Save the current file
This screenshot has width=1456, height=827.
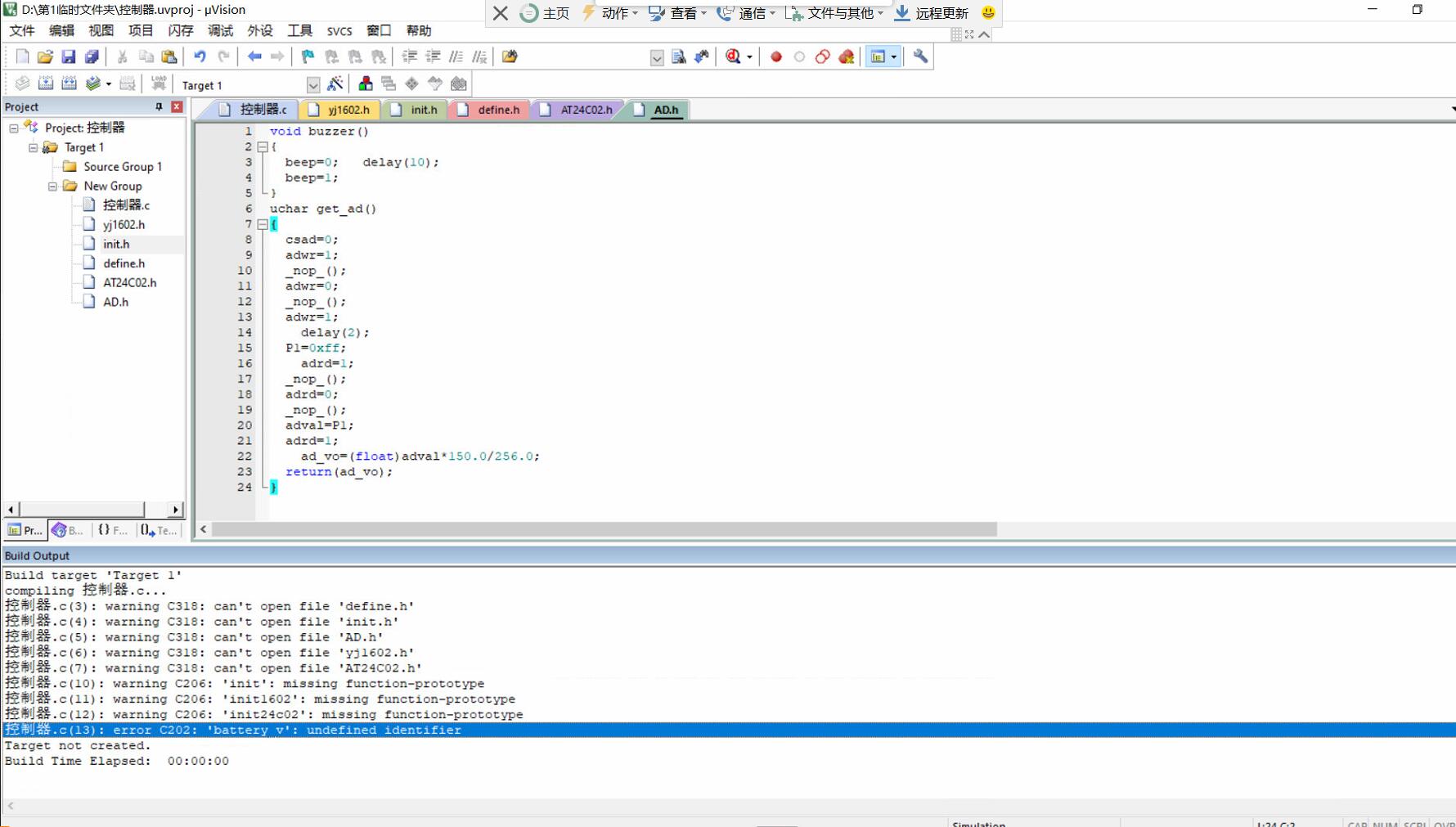tap(68, 56)
